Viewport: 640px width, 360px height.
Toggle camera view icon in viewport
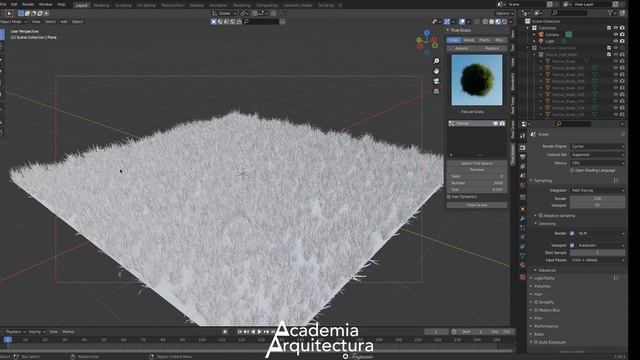[436, 81]
